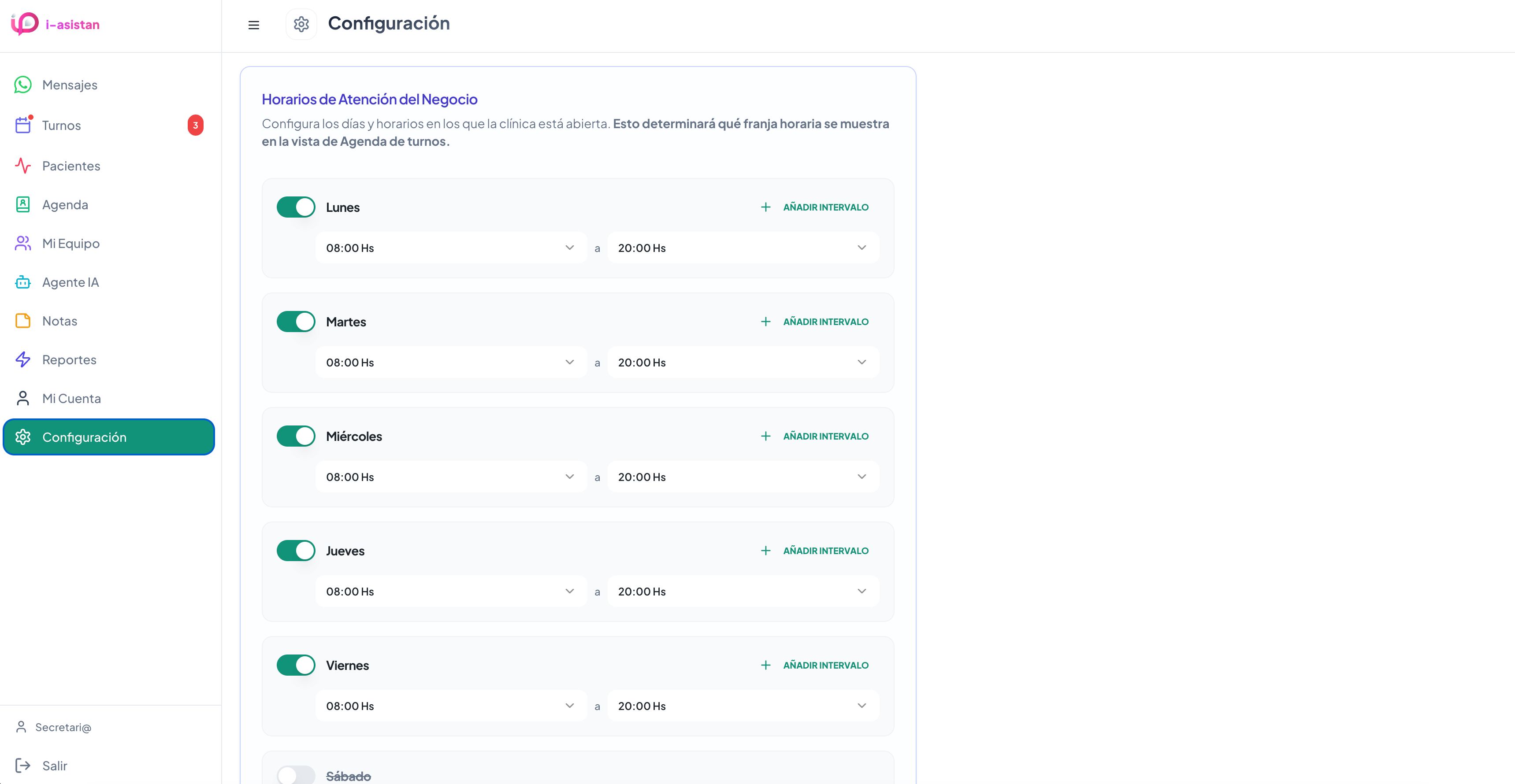Disable the Martes toggle
The width and height of the screenshot is (1515, 784).
pyautogui.click(x=296, y=322)
